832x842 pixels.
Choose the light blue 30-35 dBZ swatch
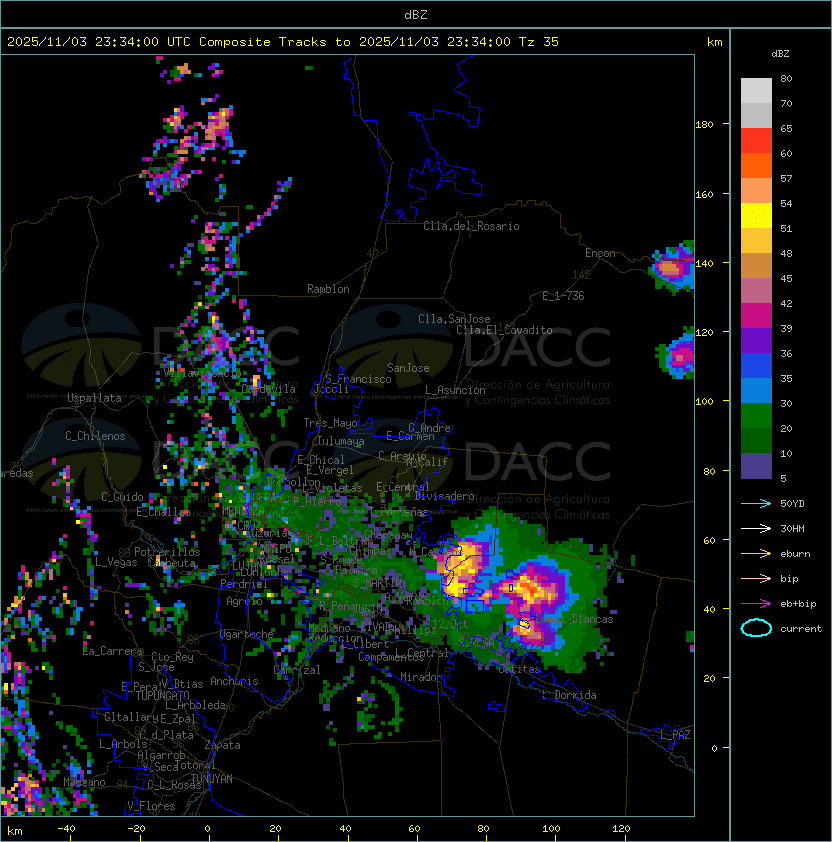[756, 390]
